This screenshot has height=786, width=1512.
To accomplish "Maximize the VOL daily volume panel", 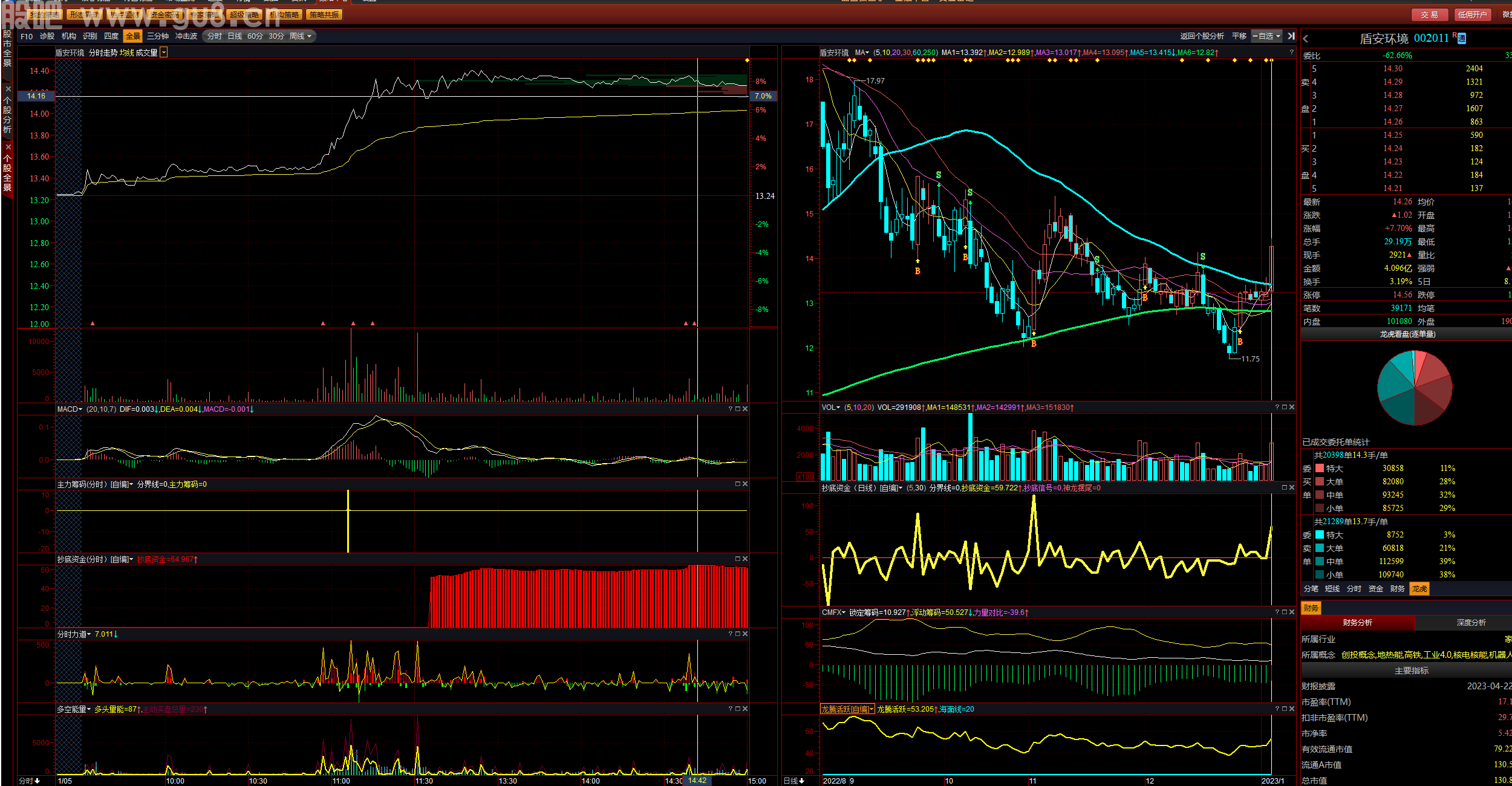I will tap(1285, 408).
